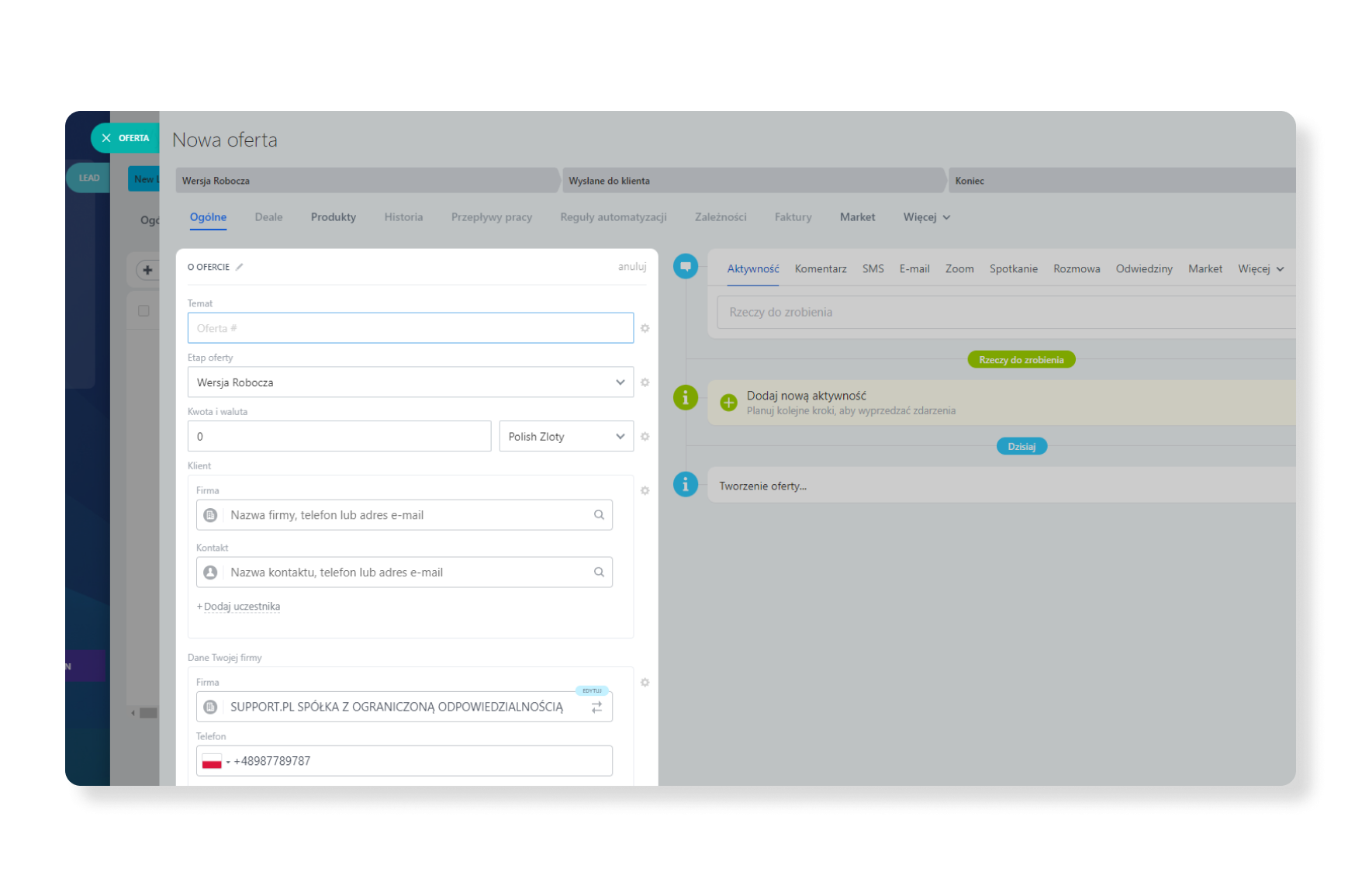Select the SMS timeline tab
This screenshot has width=1362, height=896.
point(873,269)
